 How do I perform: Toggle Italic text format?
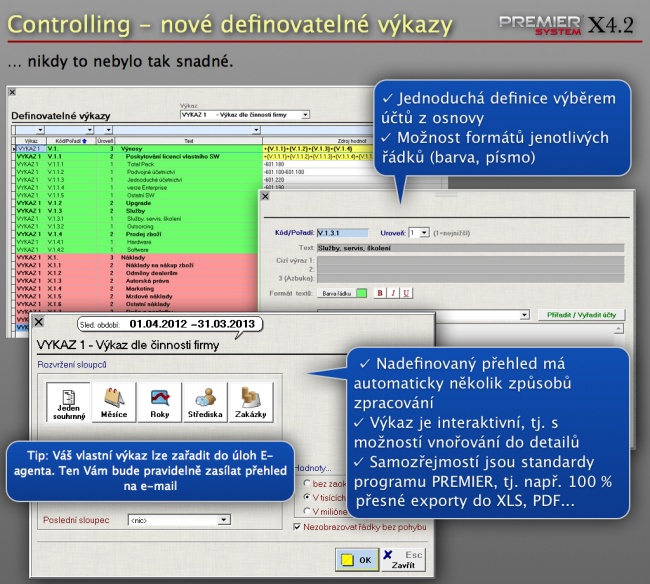coord(393,293)
